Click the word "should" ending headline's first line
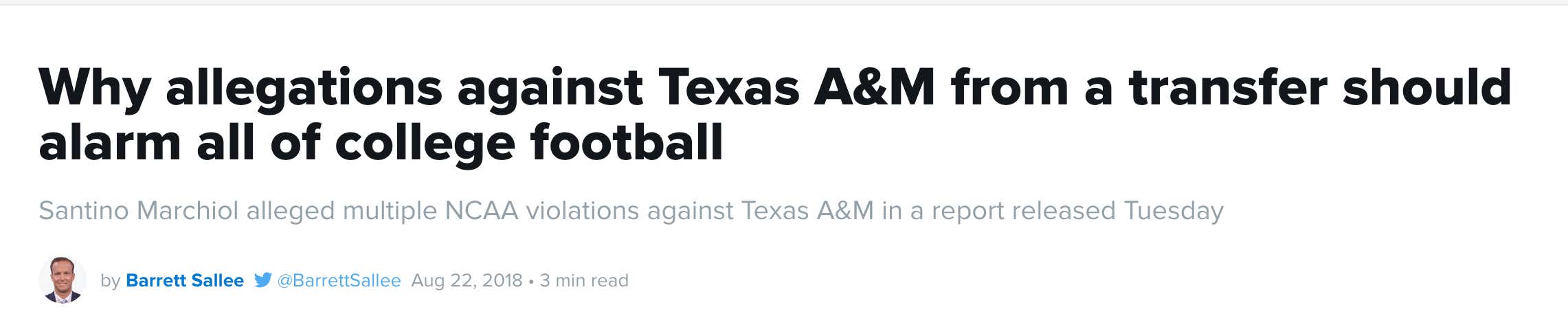 pos(1427,87)
